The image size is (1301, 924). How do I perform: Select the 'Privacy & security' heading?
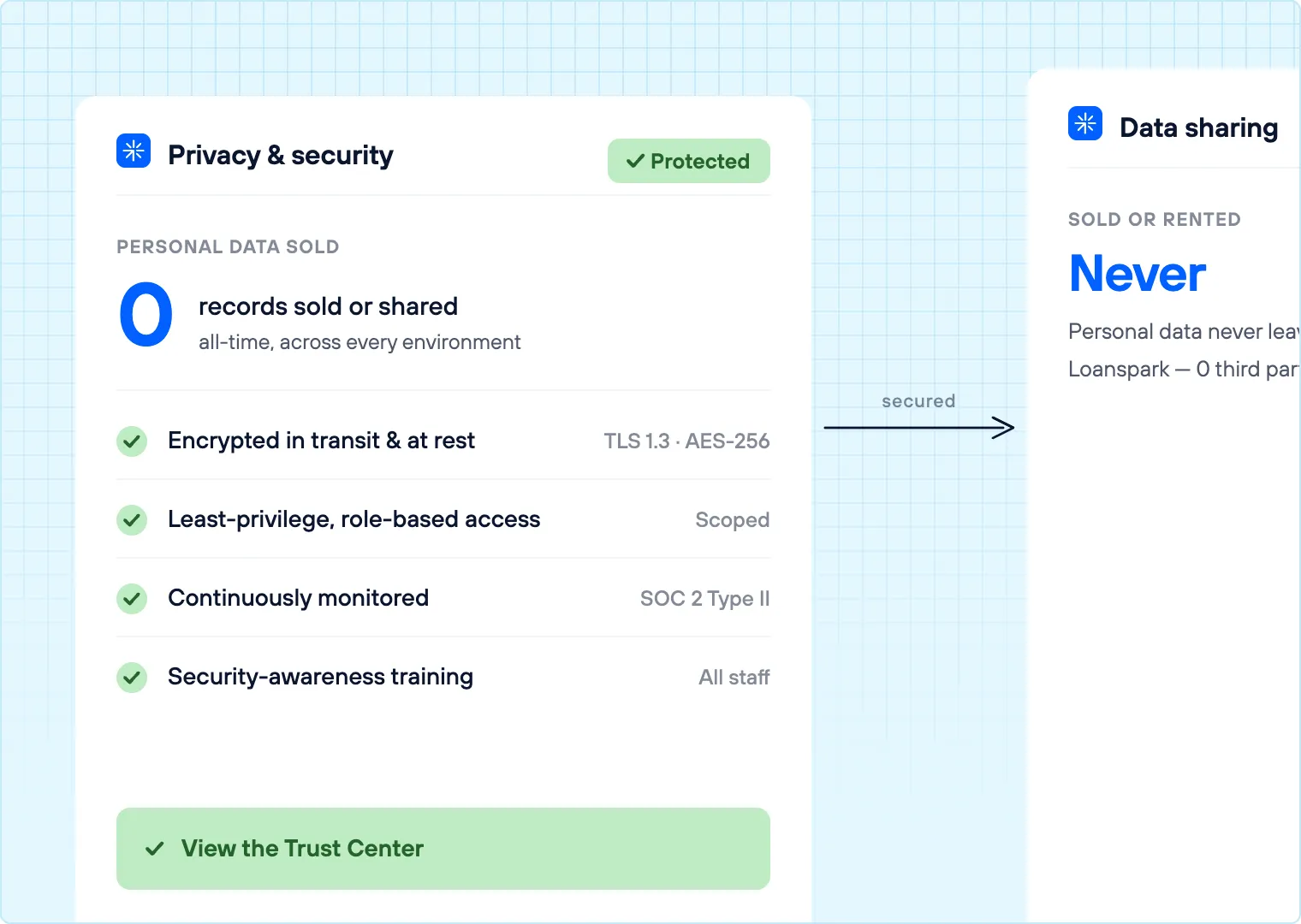pyautogui.click(x=281, y=156)
